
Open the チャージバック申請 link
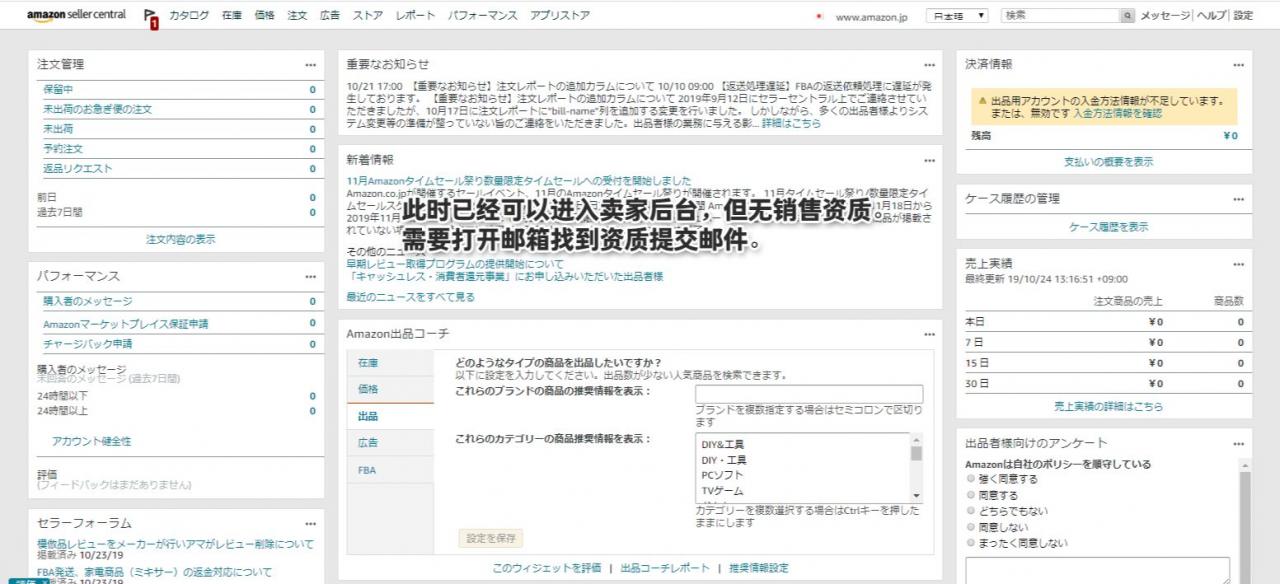coord(87,344)
